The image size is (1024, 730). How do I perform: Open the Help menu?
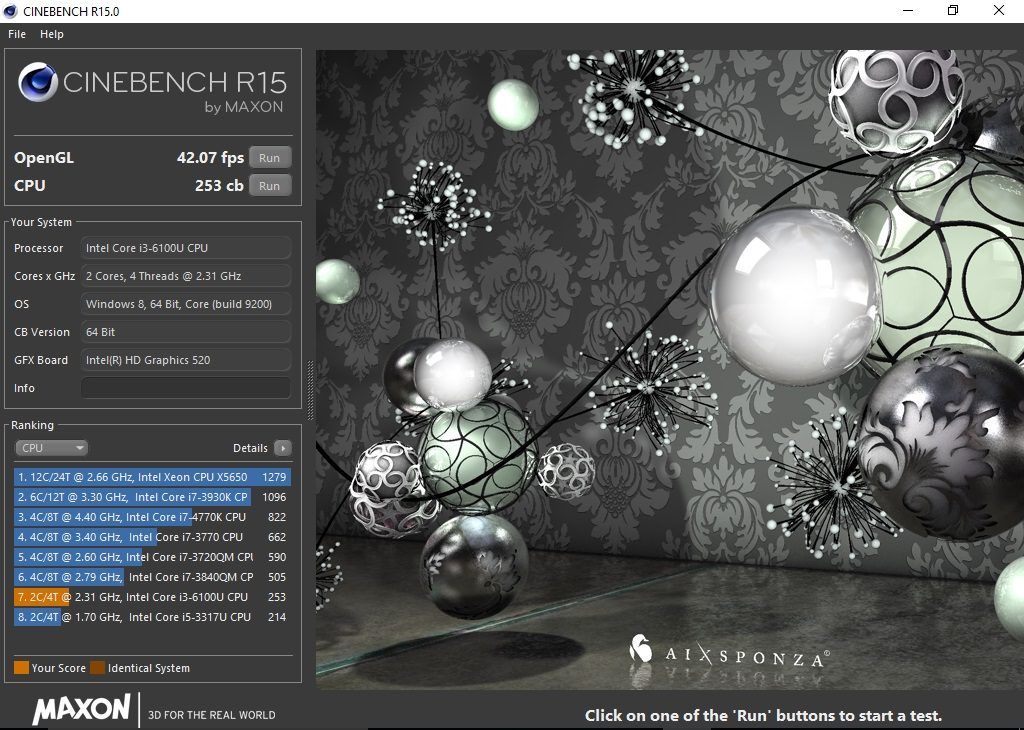click(x=51, y=33)
